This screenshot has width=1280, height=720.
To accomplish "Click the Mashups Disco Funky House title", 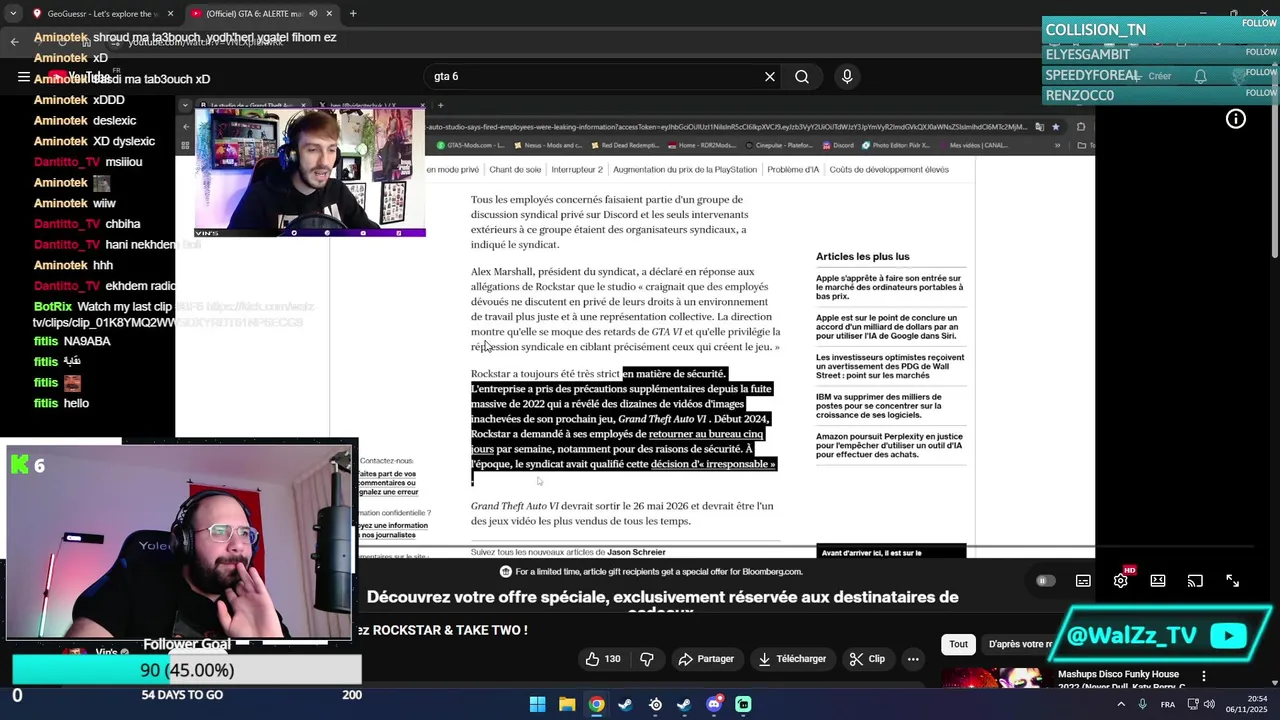I will click(x=1122, y=680).
